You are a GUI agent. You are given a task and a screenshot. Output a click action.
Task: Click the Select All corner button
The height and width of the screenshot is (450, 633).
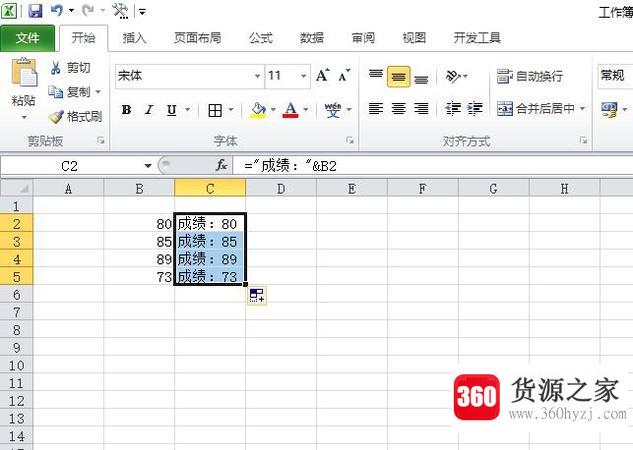click(17, 188)
